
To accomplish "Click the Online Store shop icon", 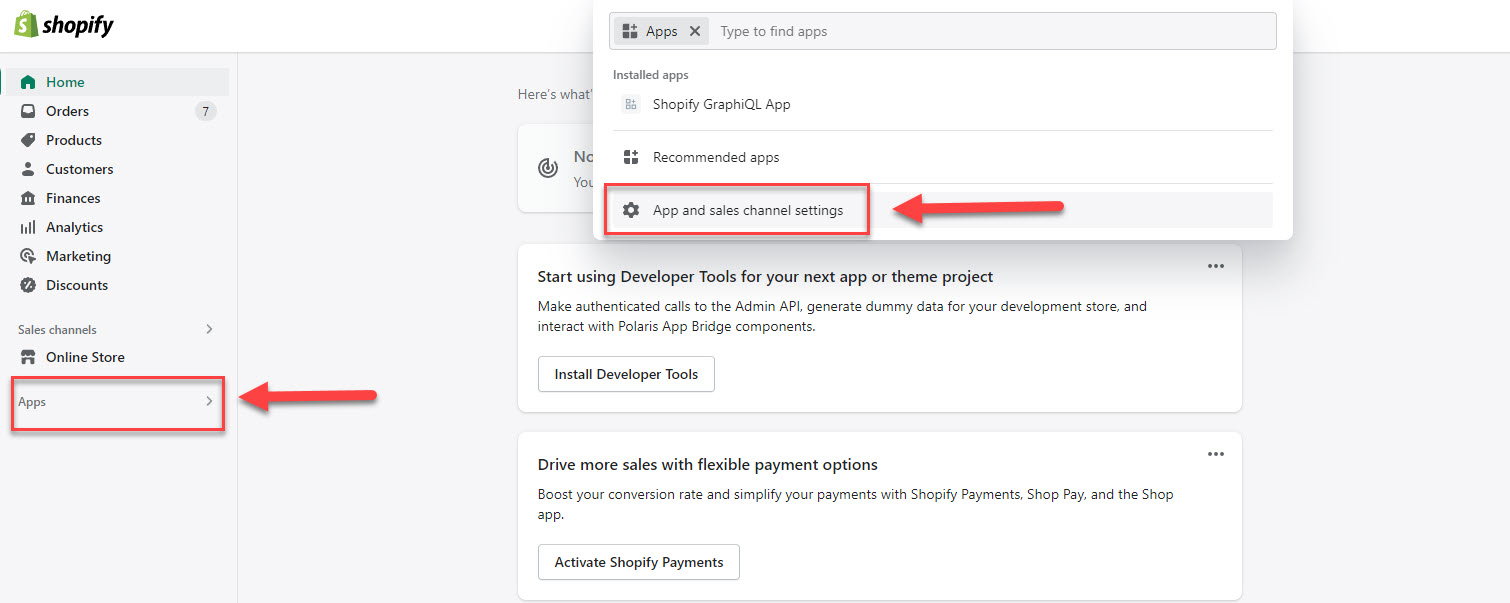I will click(x=28, y=357).
